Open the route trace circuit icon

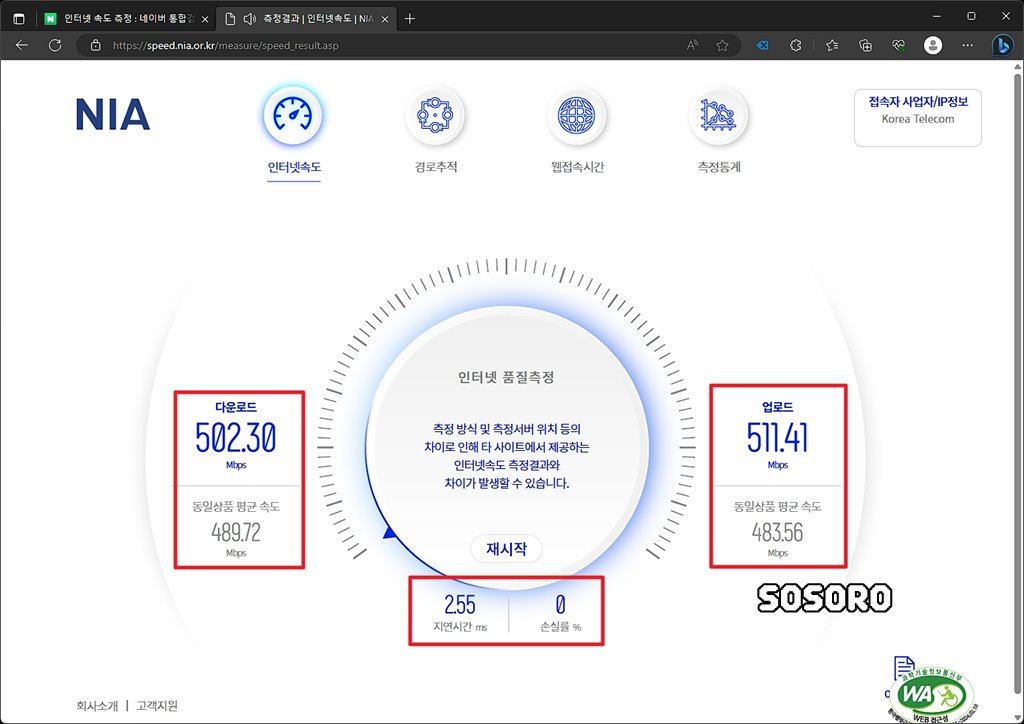point(435,115)
